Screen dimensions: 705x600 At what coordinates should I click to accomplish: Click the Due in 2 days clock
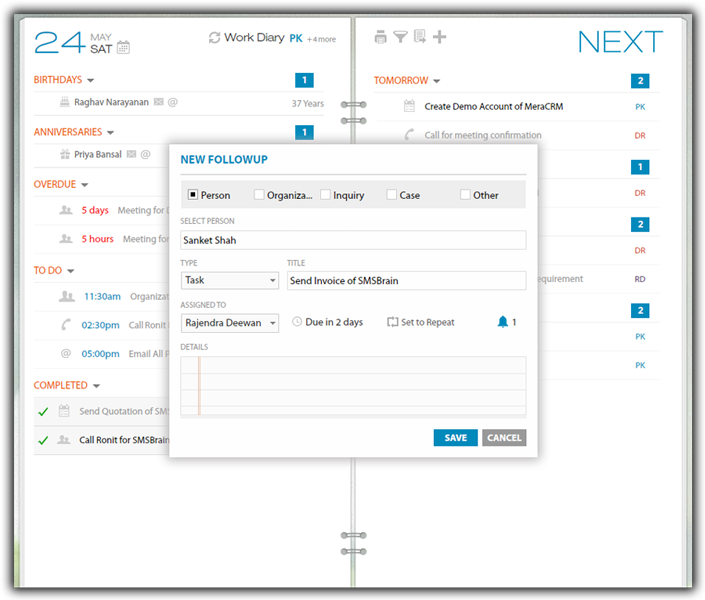click(x=297, y=322)
